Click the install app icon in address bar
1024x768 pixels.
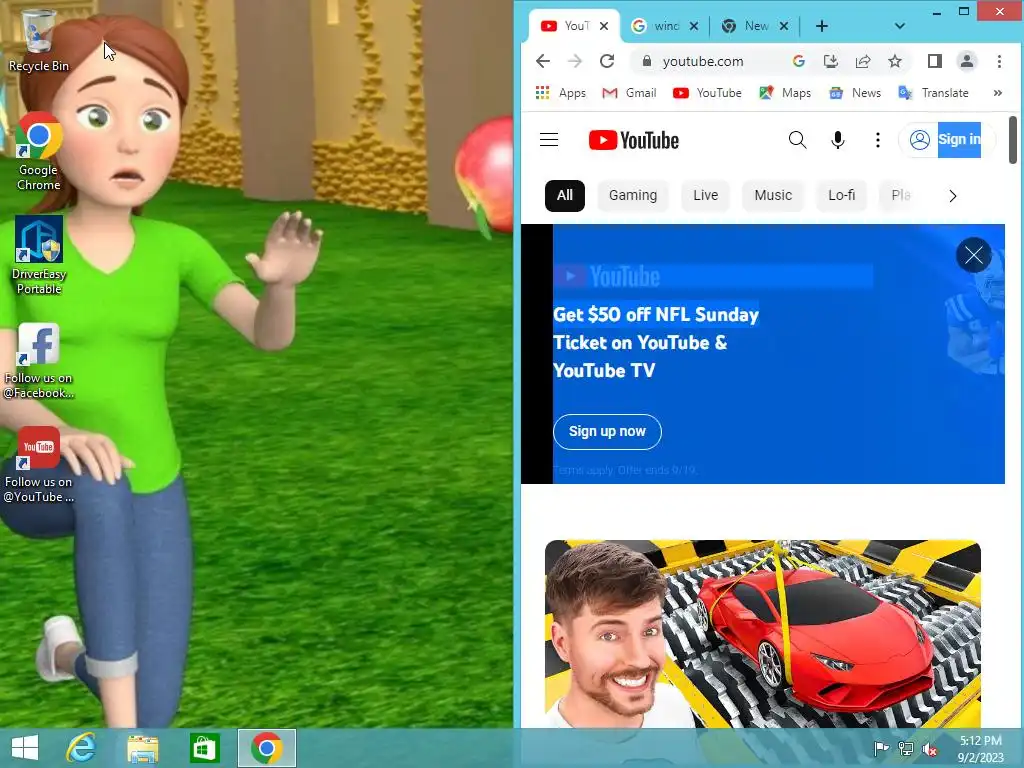click(x=831, y=61)
